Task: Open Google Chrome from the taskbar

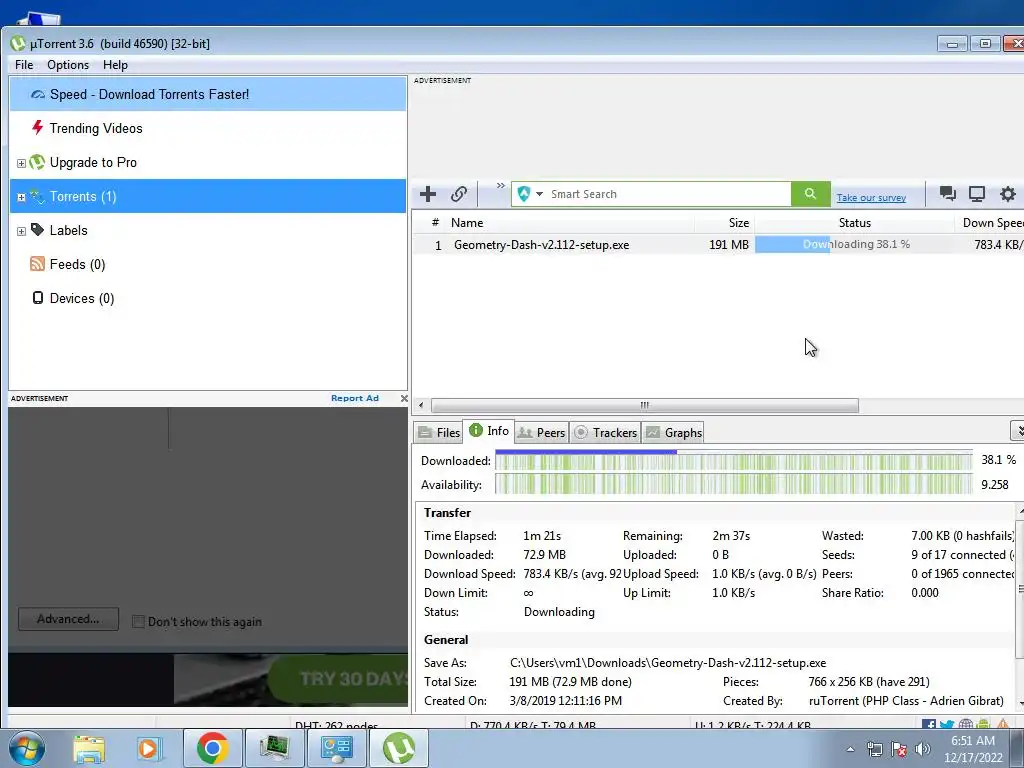Action: 212,748
